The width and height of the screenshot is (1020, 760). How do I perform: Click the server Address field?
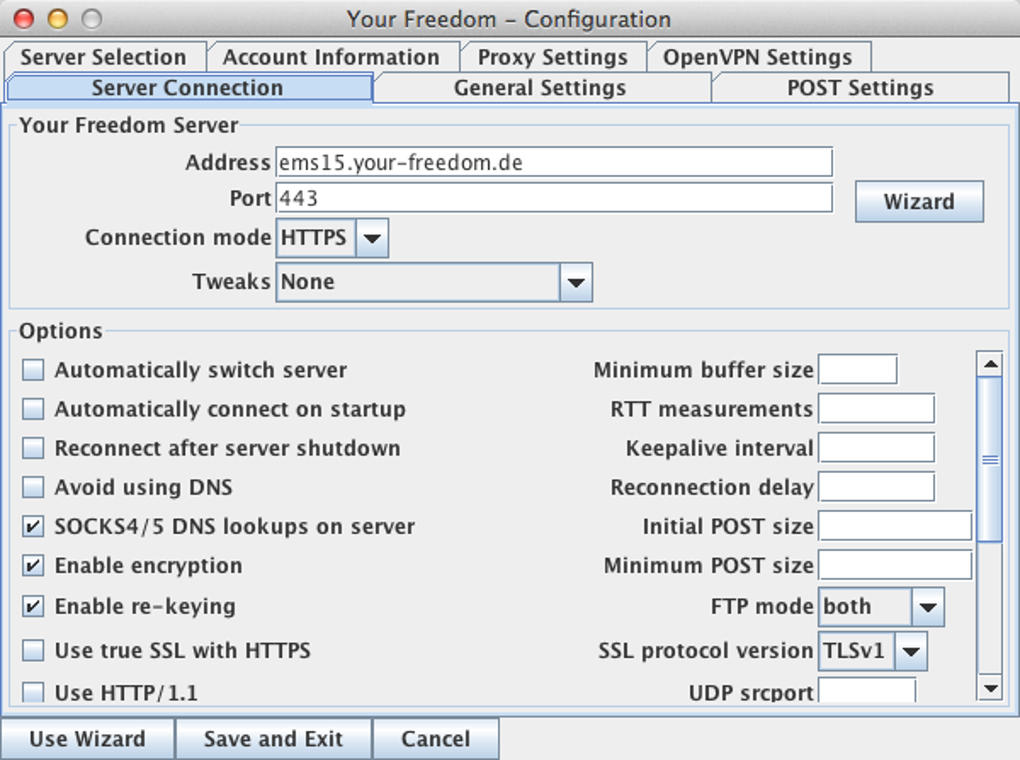[553, 162]
